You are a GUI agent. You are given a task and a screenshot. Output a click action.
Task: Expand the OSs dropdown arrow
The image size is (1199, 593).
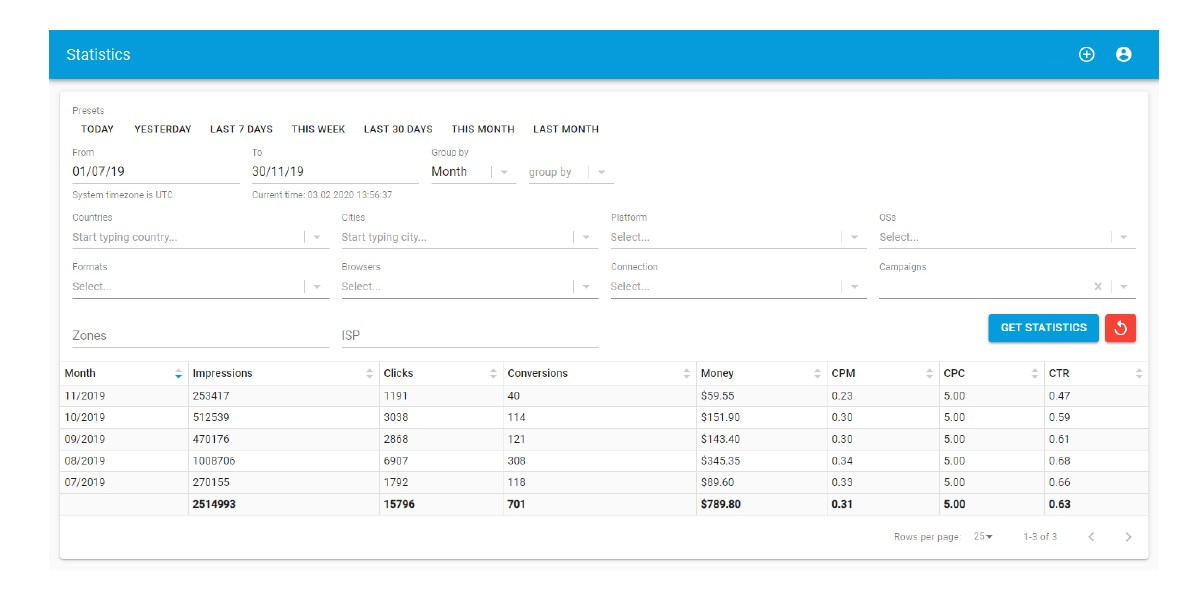click(1123, 237)
